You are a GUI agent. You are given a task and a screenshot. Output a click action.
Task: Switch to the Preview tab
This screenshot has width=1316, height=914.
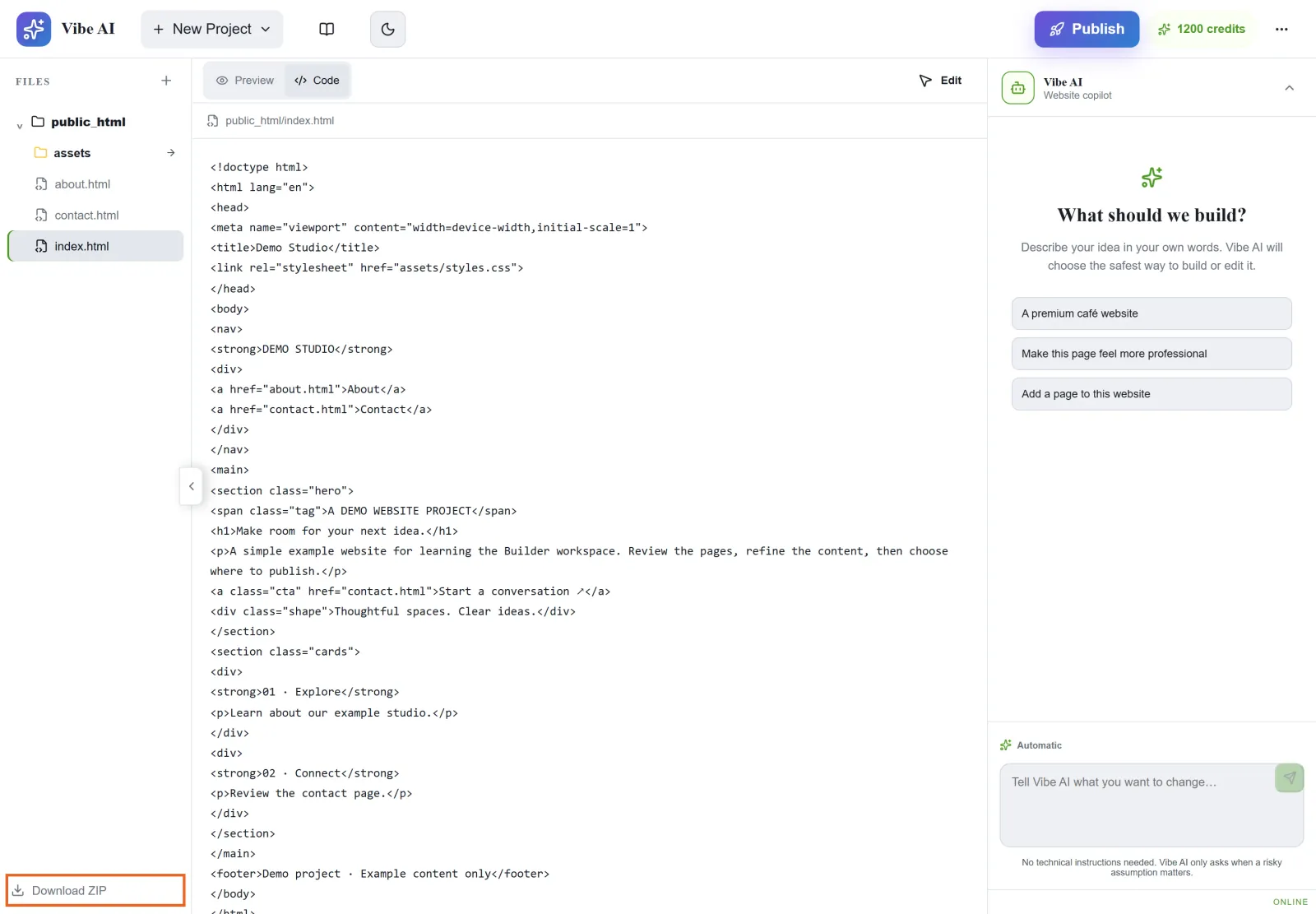244,81
